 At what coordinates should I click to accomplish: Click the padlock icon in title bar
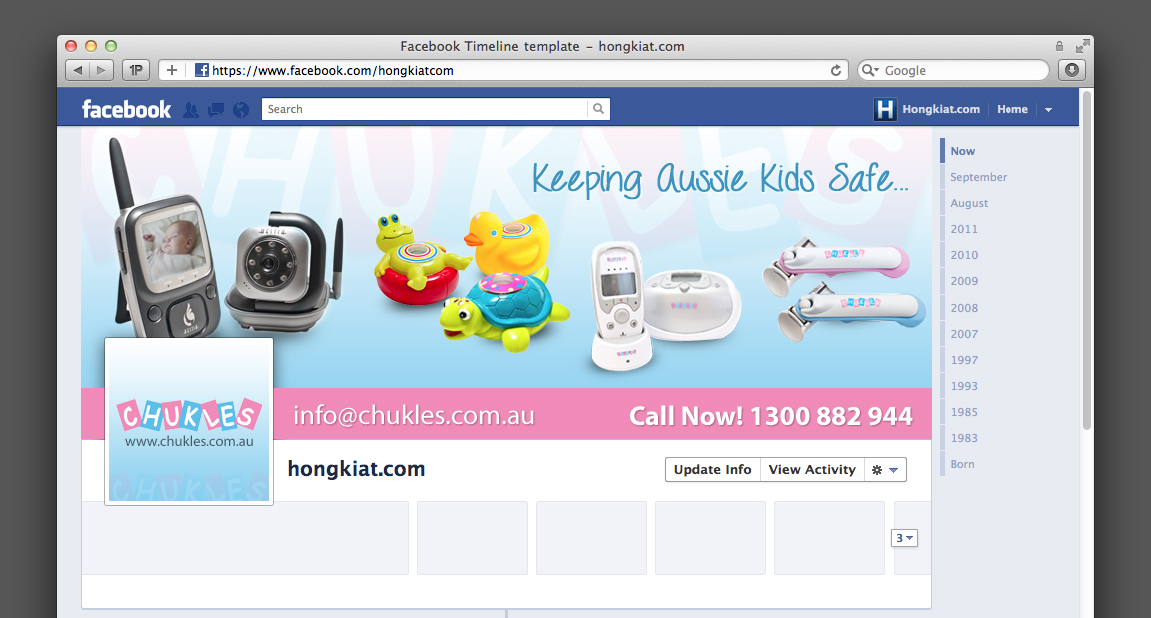[x=1059, y=46]
